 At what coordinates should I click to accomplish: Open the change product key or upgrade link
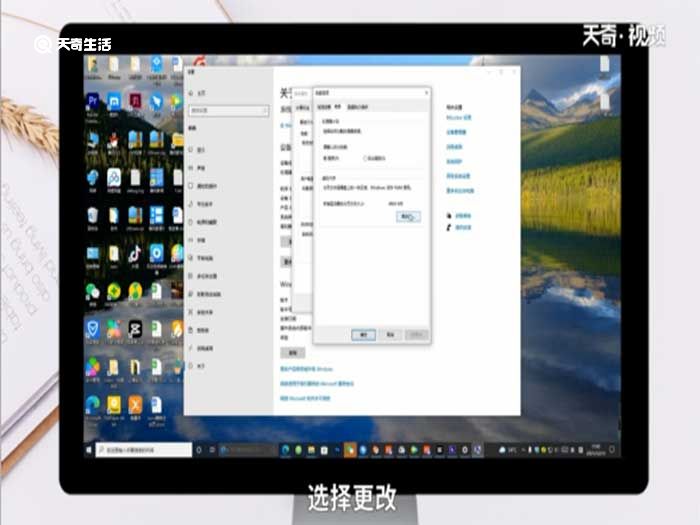(x=306, y=369)
